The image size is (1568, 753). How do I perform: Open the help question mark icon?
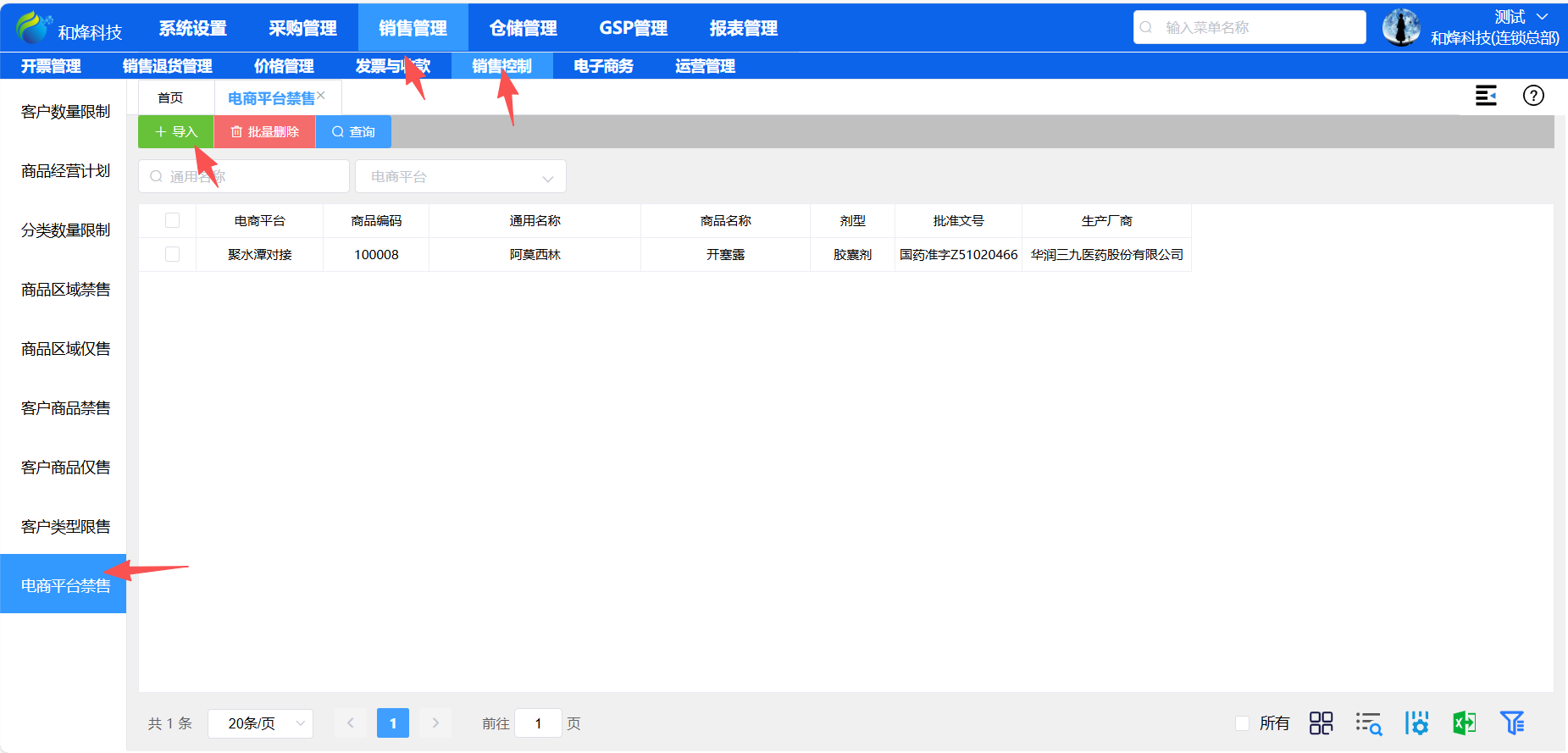pos(1532,96)
